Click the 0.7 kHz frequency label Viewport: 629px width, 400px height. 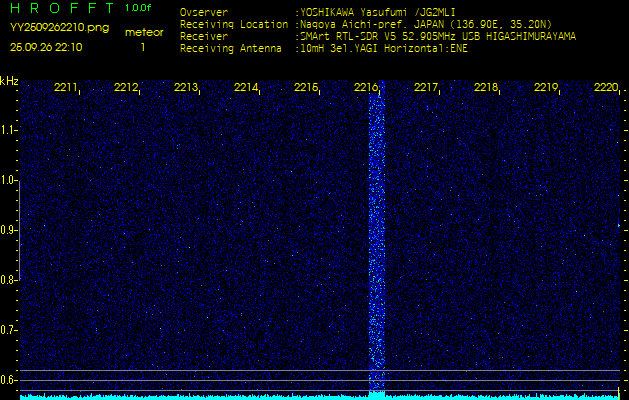pyautogui.click(x=7, y=330)
